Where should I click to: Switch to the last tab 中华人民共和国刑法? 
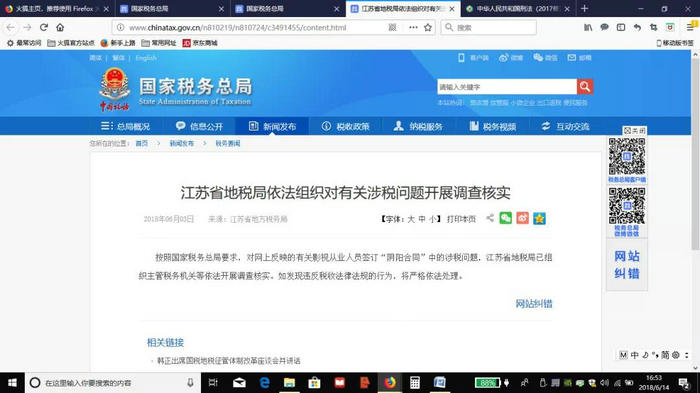[x=517, y=8]
